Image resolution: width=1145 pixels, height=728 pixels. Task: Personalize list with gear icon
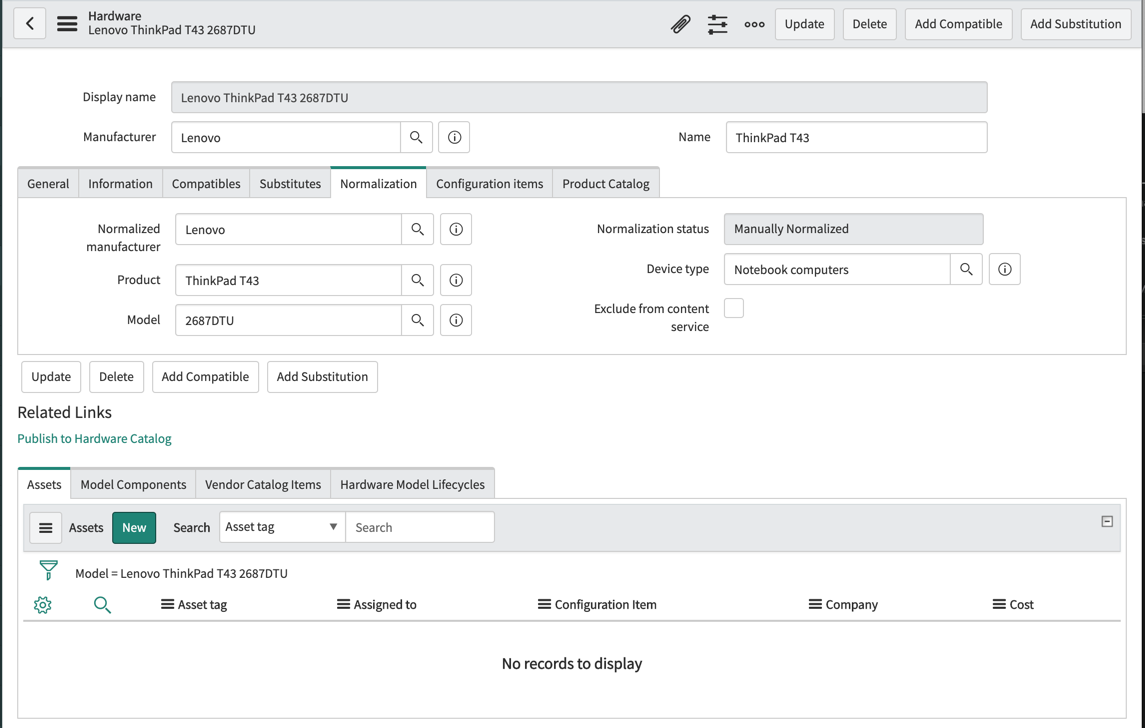click(x=43, y=605)
